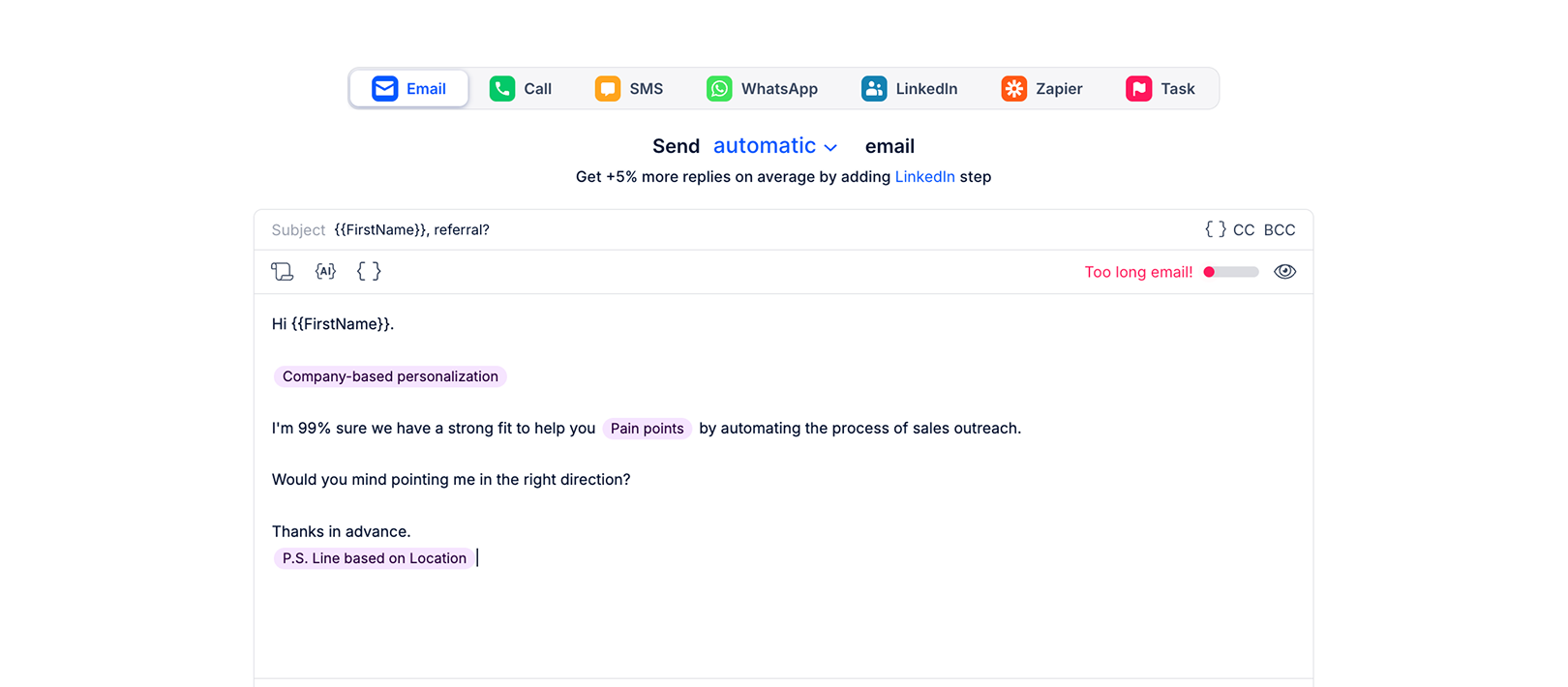1568x687 pixels.
Task: Click the Subject line input field
Action: [678, 230]
